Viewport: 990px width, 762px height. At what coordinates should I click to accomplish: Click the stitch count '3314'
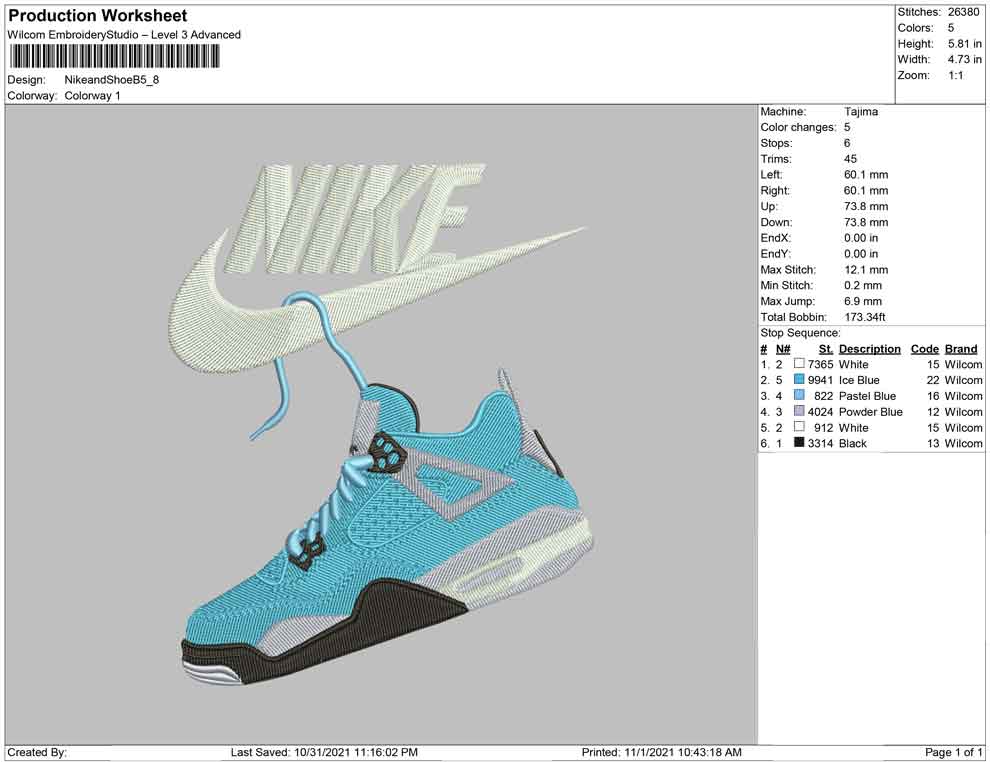[820, 443]
